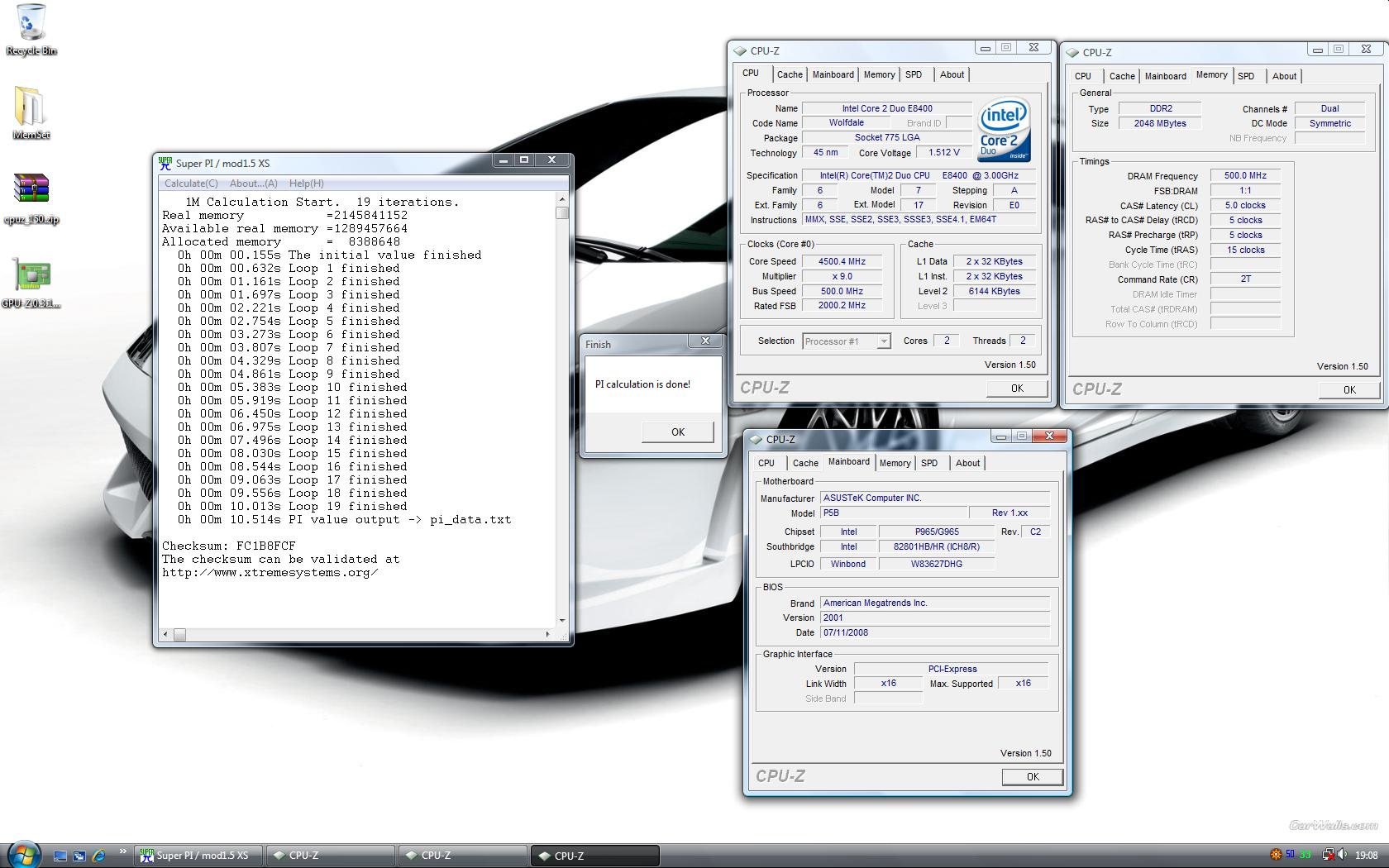Screen dimensions: 1389x868
Task: Click the green 33 temperature tray icon
Action: (1305, 855)
